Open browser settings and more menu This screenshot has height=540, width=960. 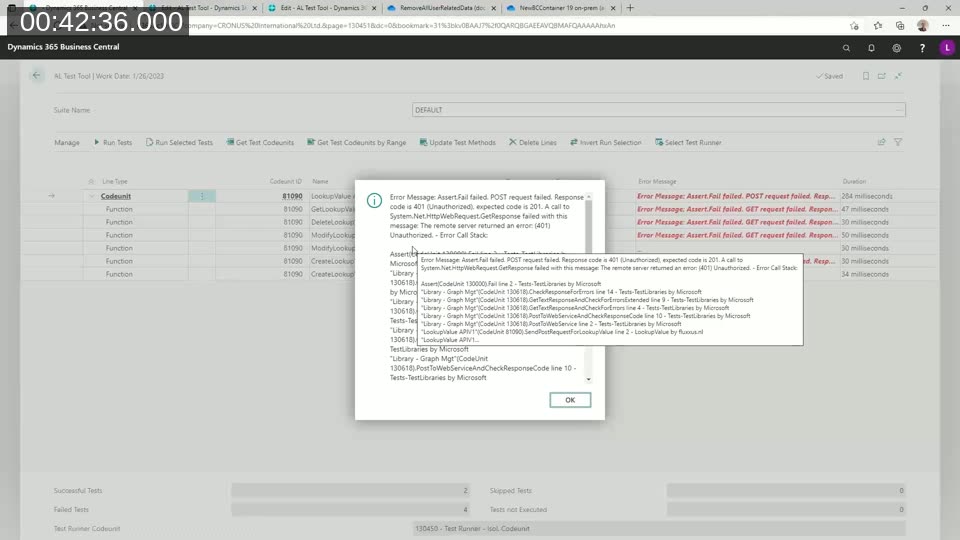946,26
